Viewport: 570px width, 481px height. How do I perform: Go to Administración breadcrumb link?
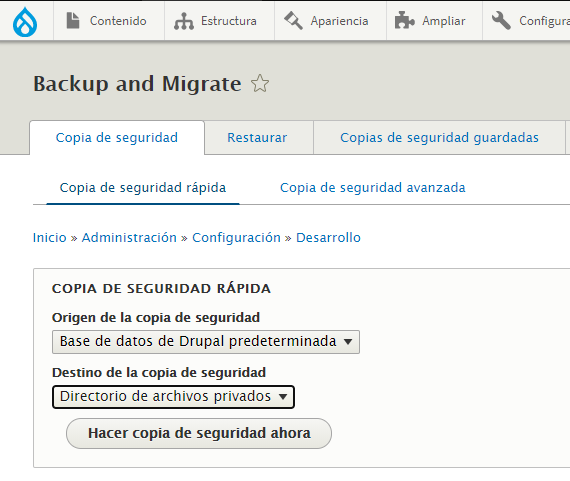point(129,238)
